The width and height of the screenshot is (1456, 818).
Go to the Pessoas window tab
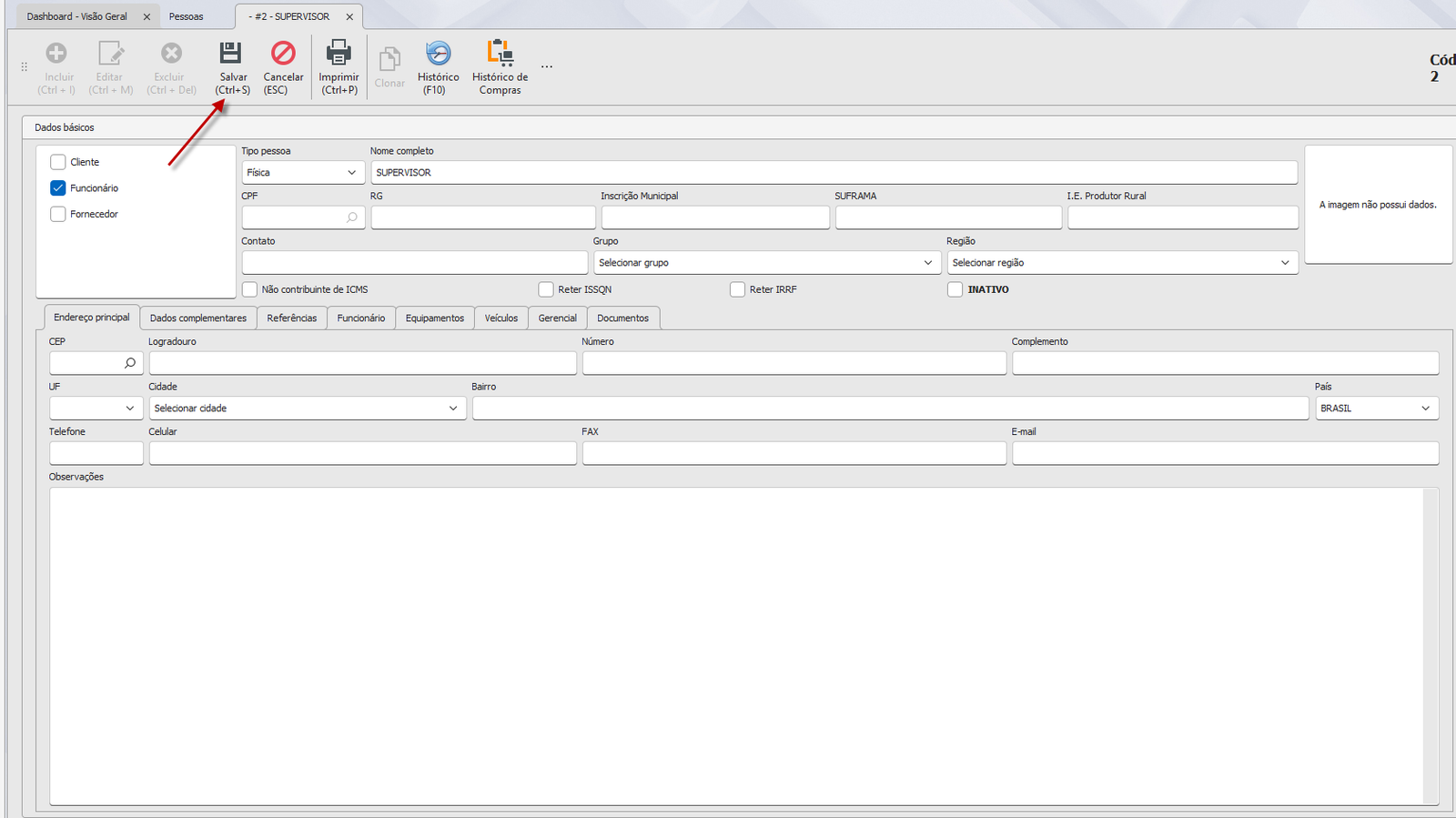[187, 16]
